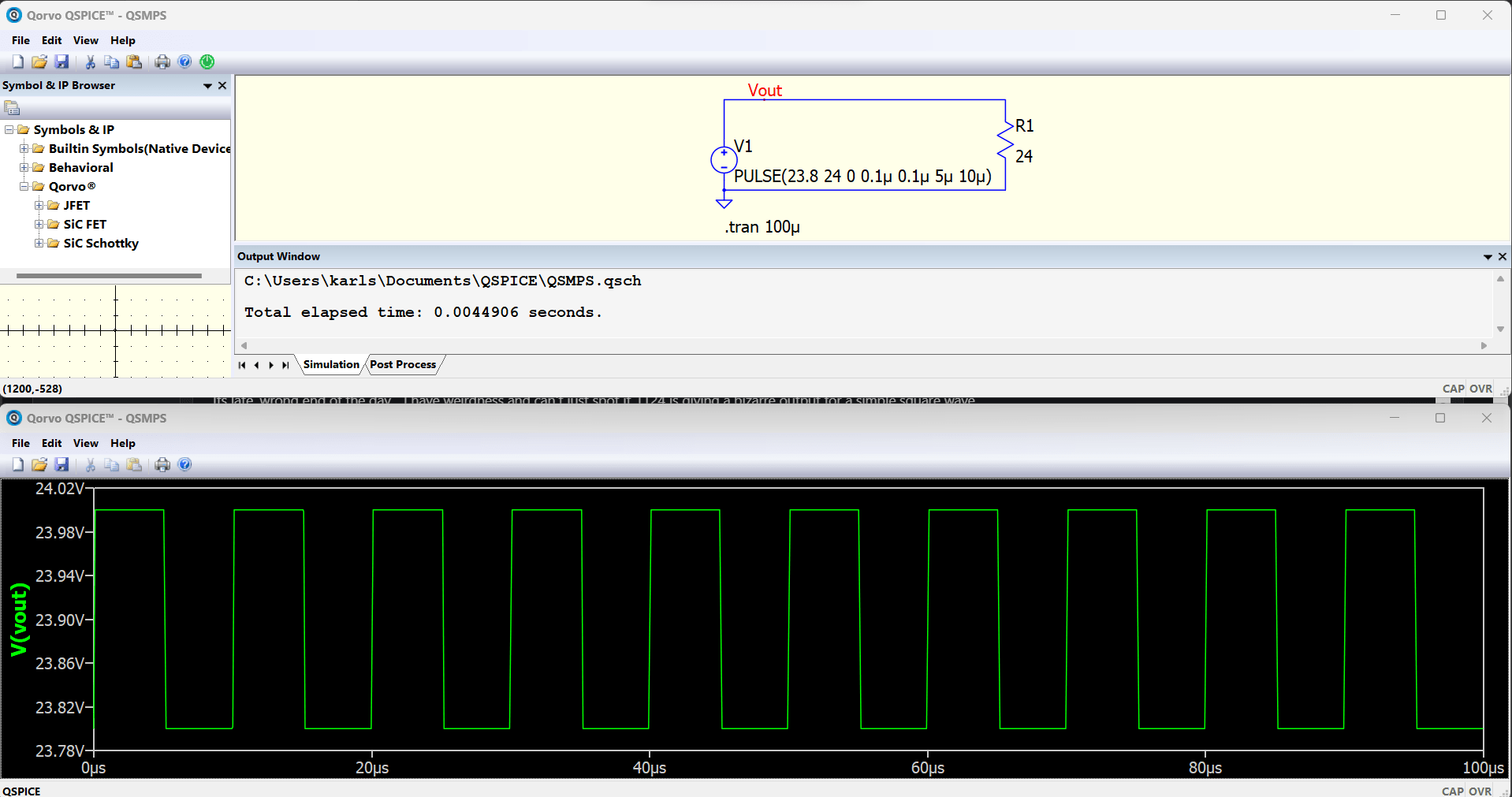Switch to Simulation output tab

click(331, 364)
